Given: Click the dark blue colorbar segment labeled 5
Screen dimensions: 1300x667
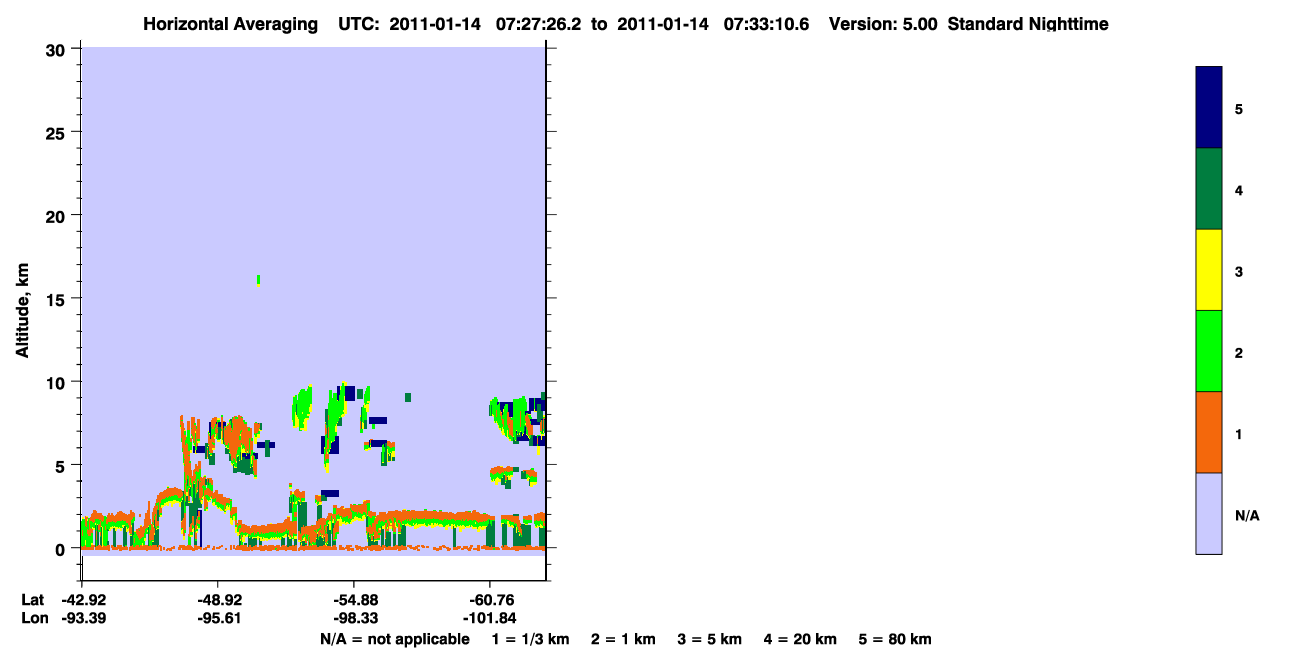Looking at the screenshot, I should point(1209,108).
